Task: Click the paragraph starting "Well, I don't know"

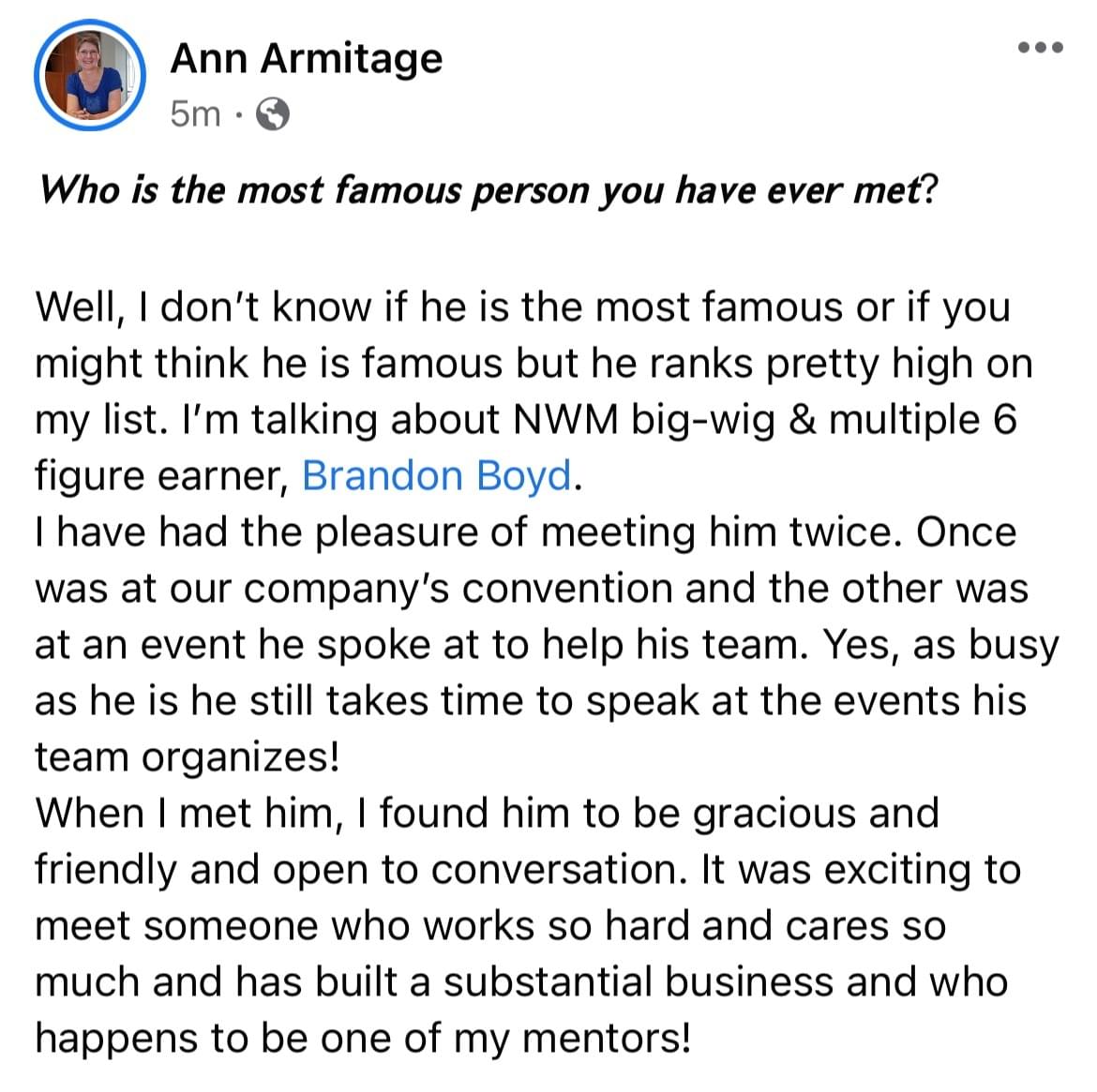Action: pos(535,392)
